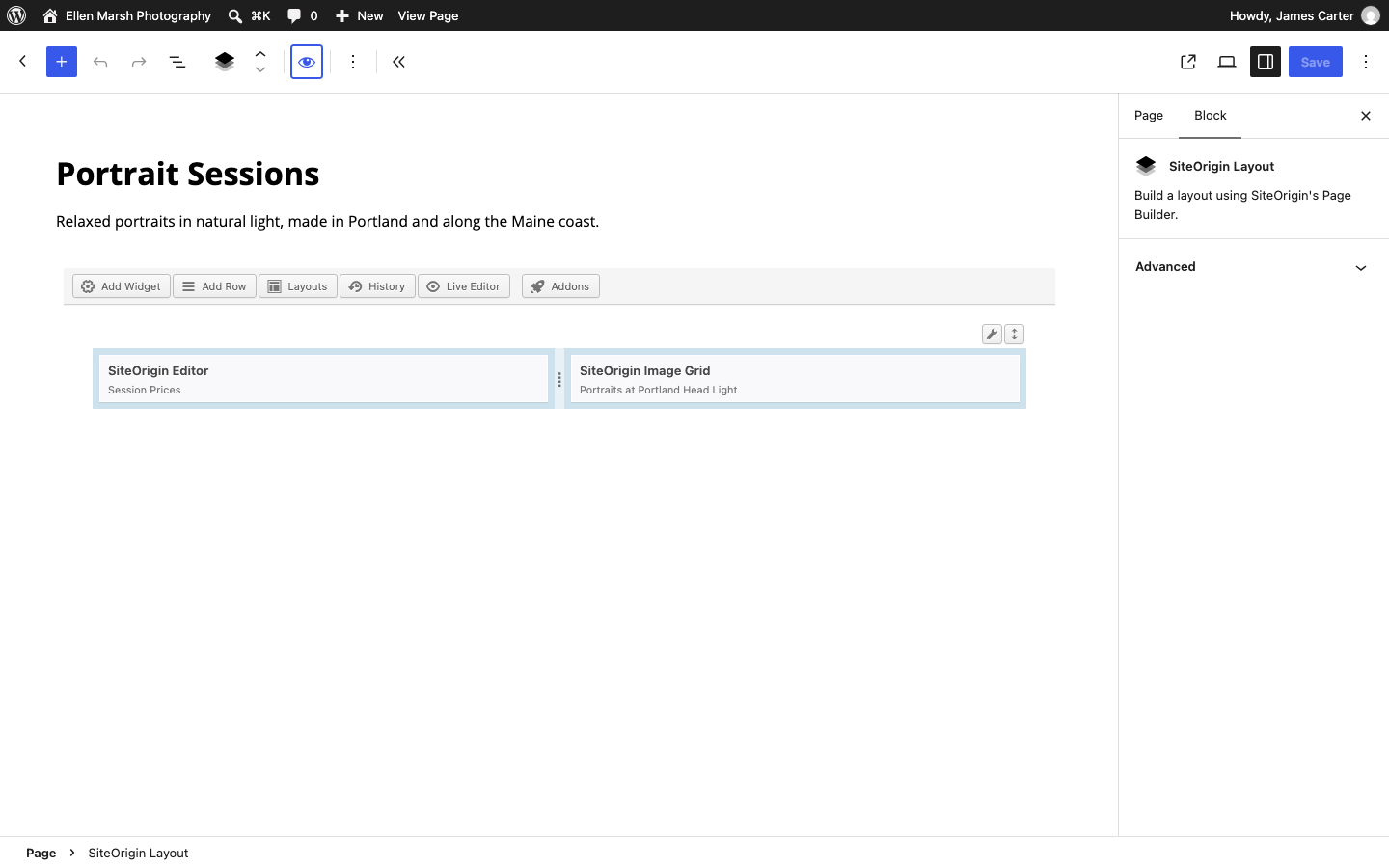This screenshot has height=868, width=1389.
Task: Open the editor Options menu
Action: tap(1366, 62)
